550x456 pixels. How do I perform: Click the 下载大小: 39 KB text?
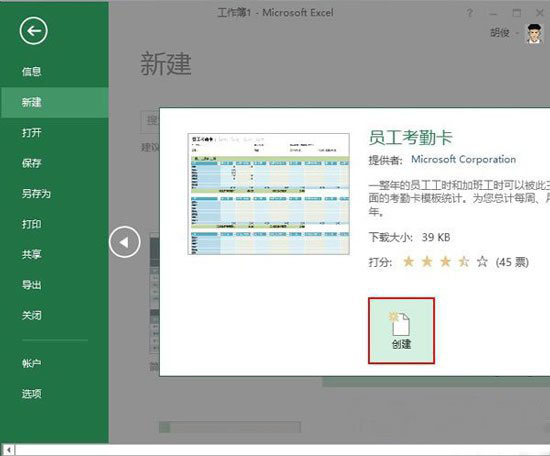409,237
